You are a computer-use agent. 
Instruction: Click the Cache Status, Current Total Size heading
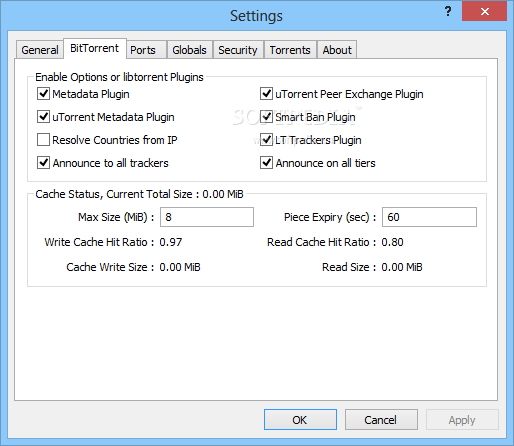[139, 194]
